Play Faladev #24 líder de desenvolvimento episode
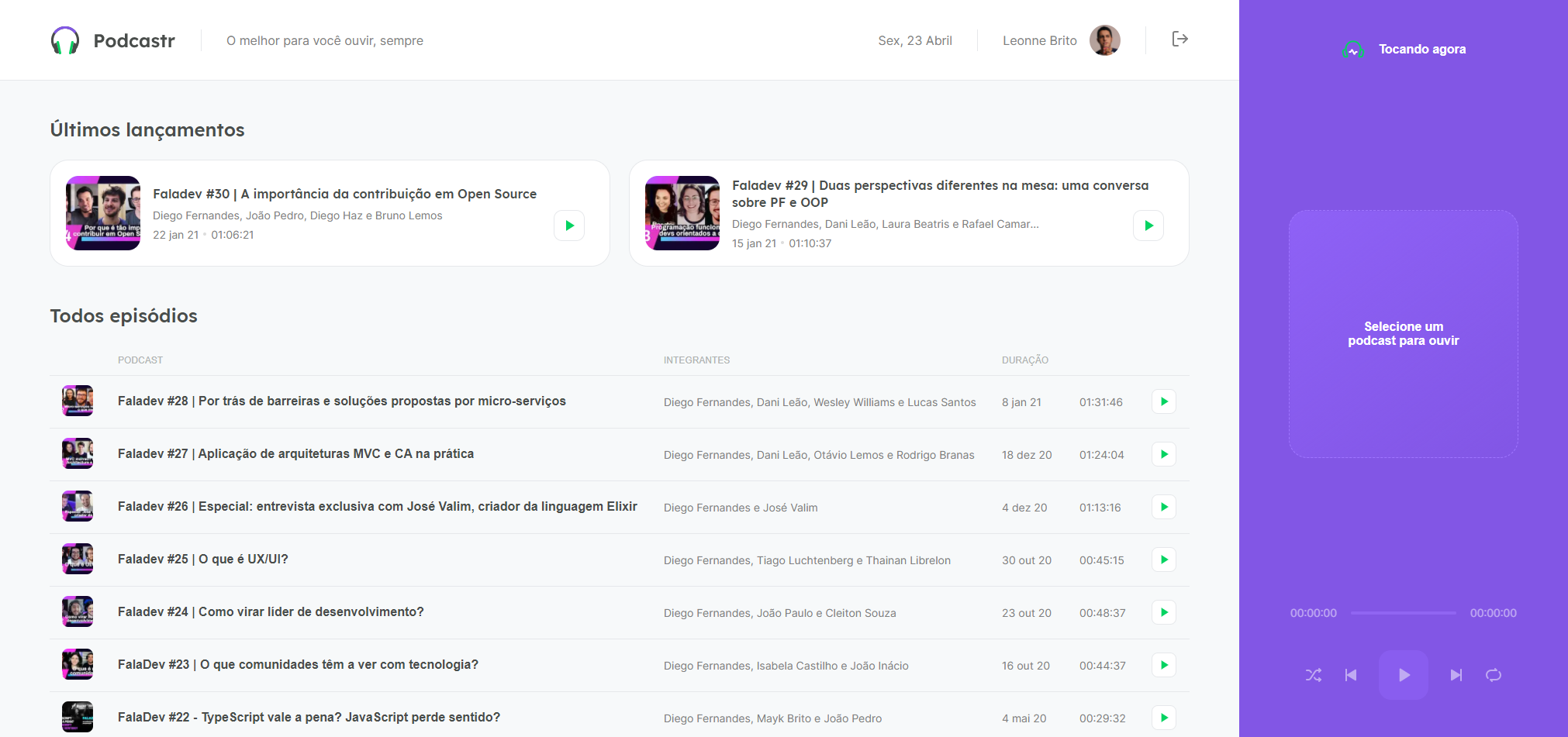This screenshot has width=1568, height=737. coord(1164,612)
